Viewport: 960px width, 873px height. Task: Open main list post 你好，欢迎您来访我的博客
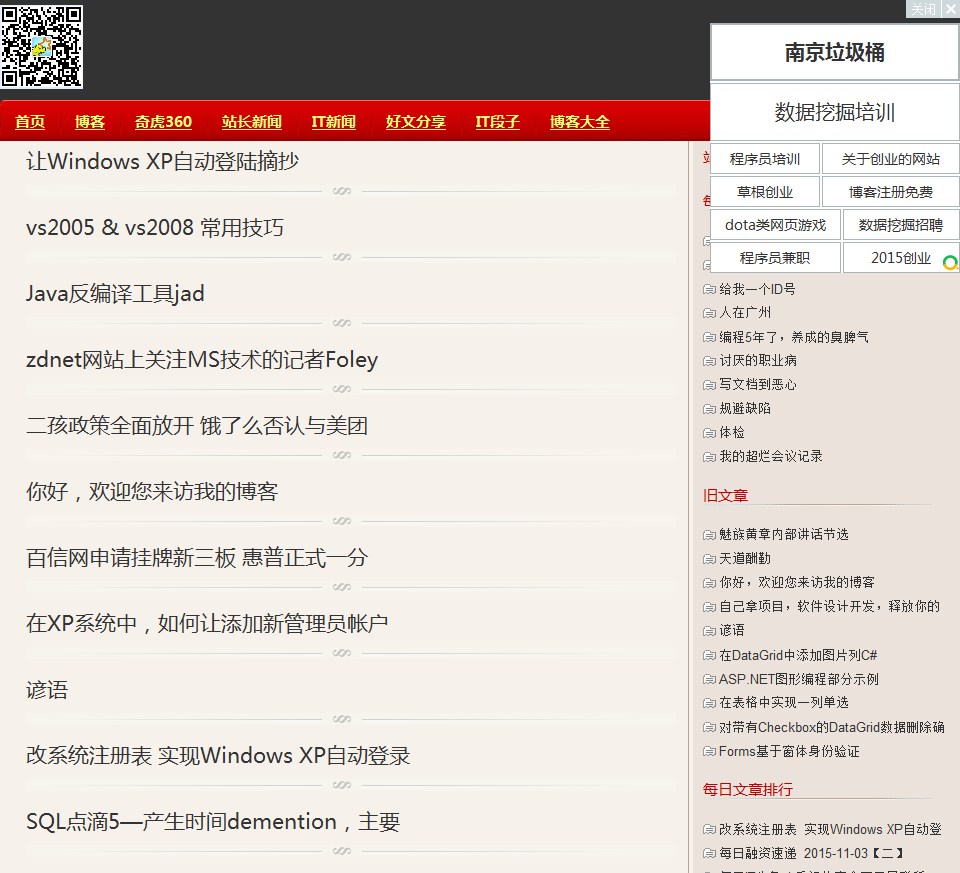click(152, 492)
